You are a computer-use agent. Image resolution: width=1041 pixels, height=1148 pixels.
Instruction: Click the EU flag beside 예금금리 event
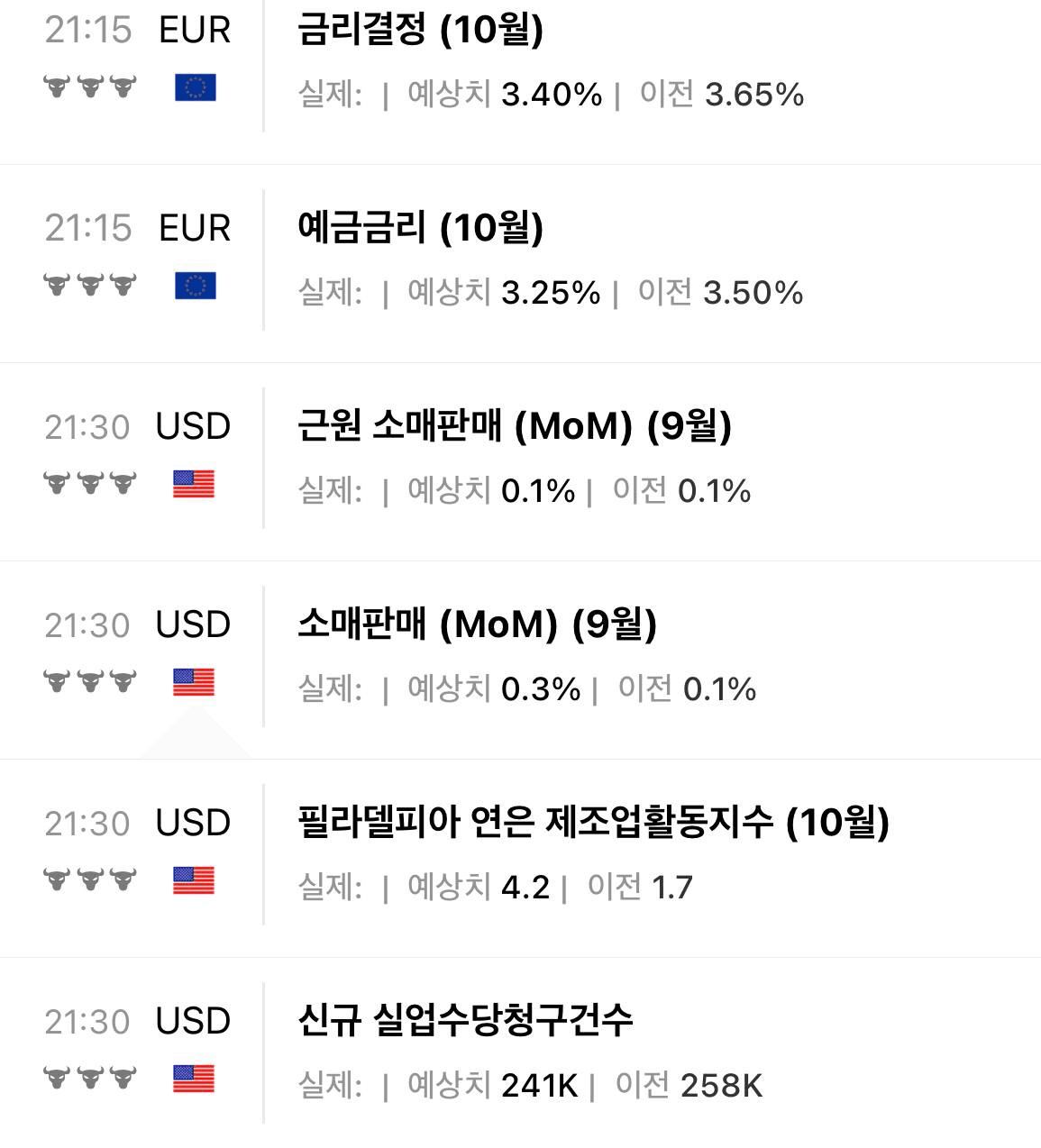195,286
